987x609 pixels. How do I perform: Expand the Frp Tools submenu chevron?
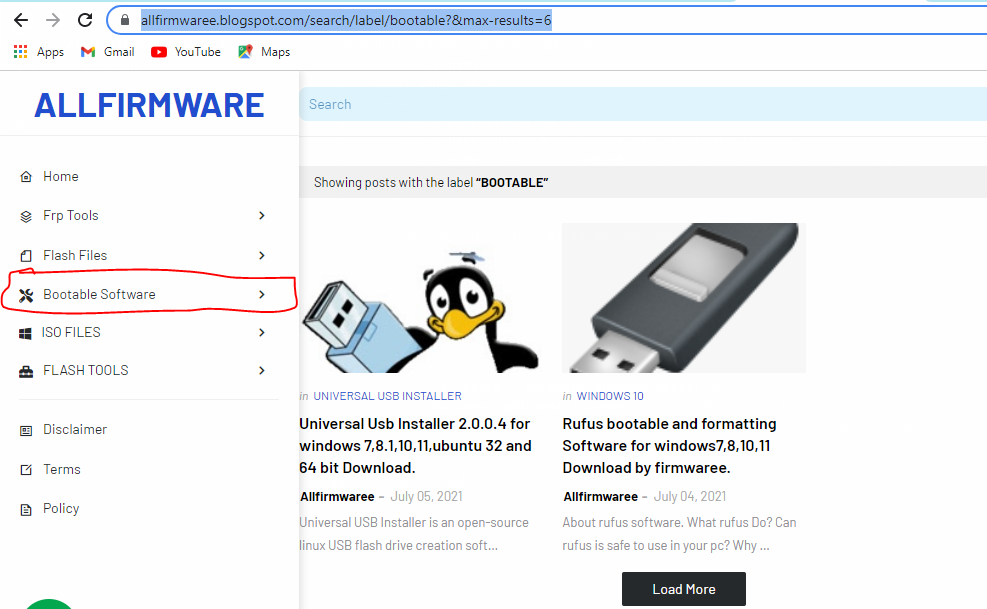pos(262,215)
